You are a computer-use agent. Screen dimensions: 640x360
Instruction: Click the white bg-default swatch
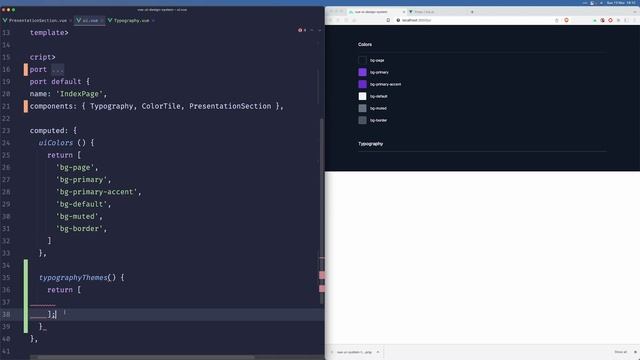(362, 96)
